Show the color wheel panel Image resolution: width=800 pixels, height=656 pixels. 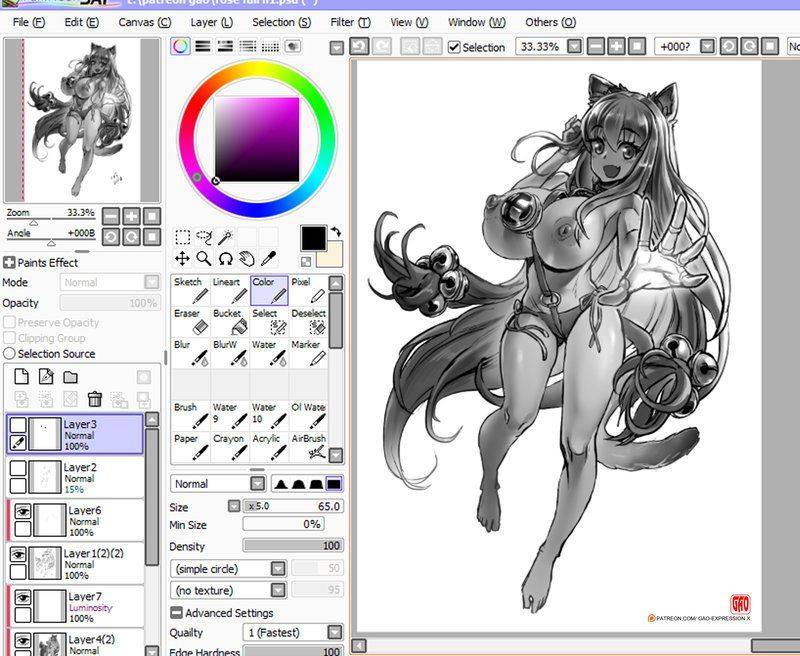point(180,46)
